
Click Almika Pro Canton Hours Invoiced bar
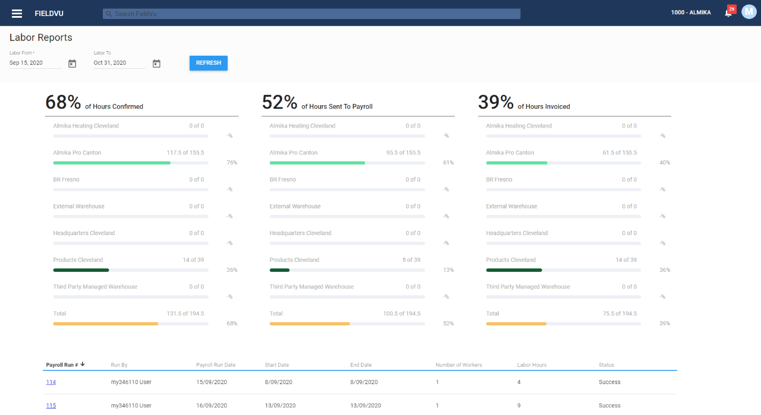tap(563, 163)
